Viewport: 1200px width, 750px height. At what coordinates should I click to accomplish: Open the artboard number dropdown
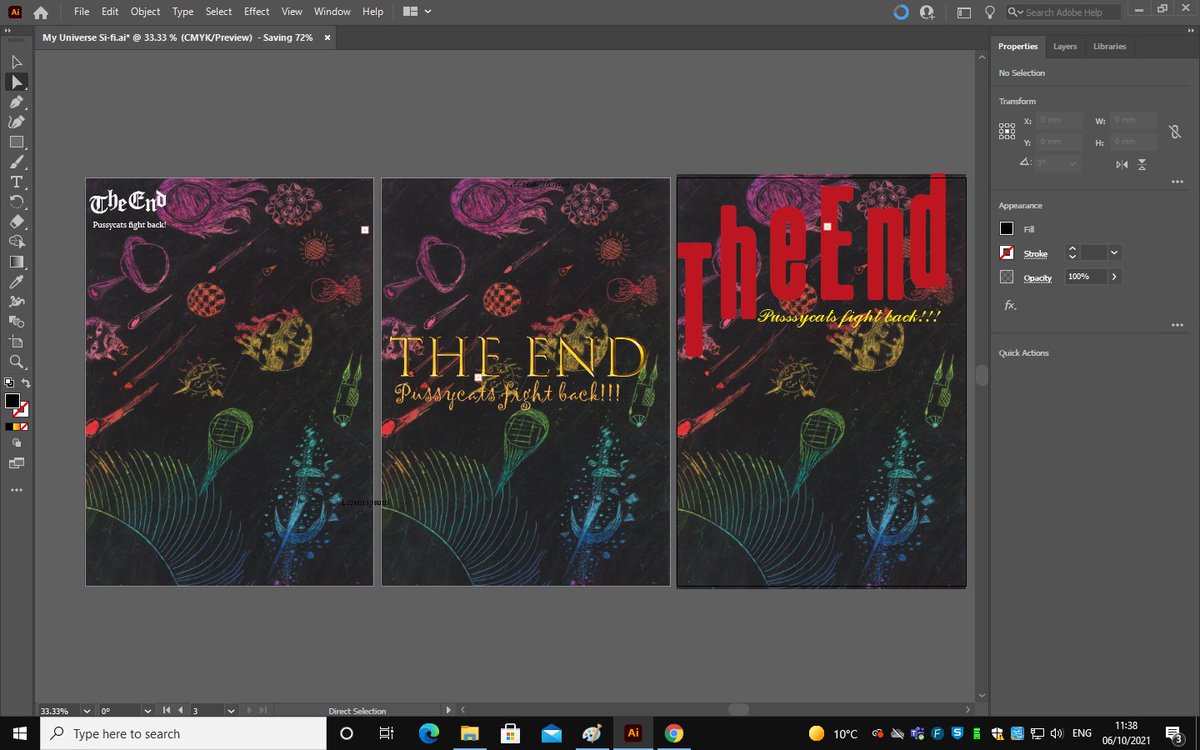(x=231, y=711)
